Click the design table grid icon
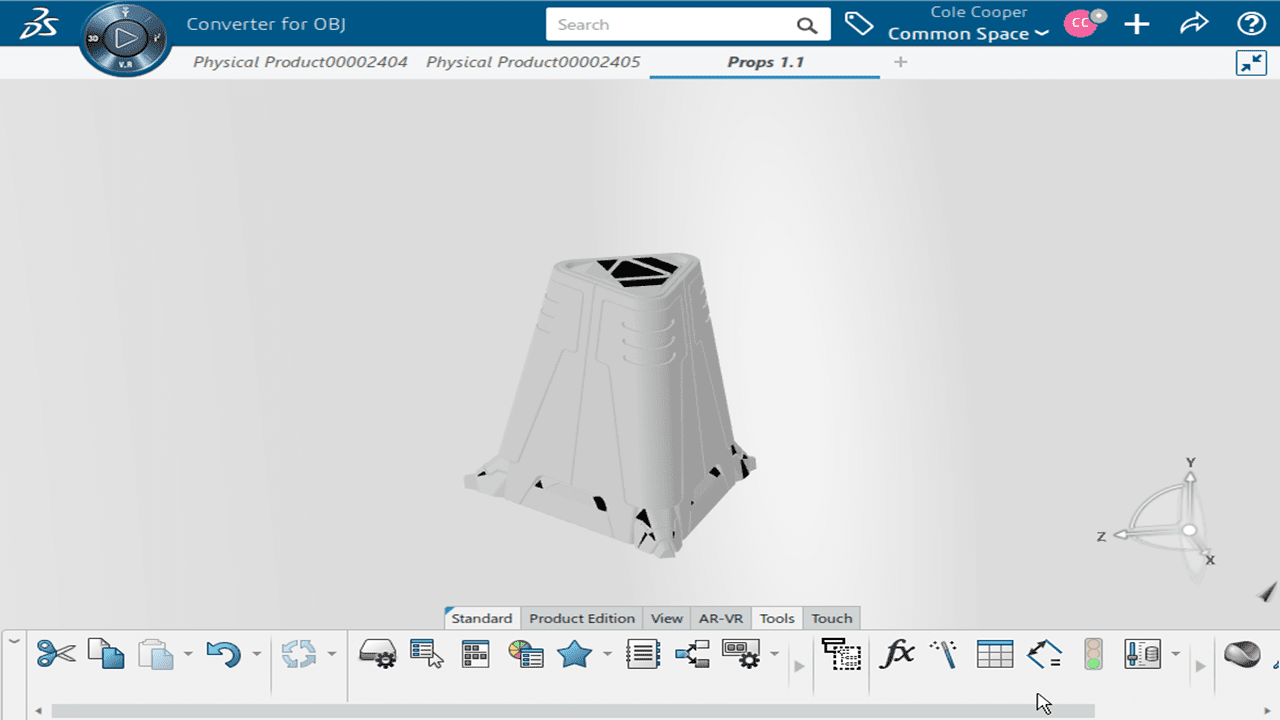This screenshot has width=1280, height=720. [x=994, y=654]
